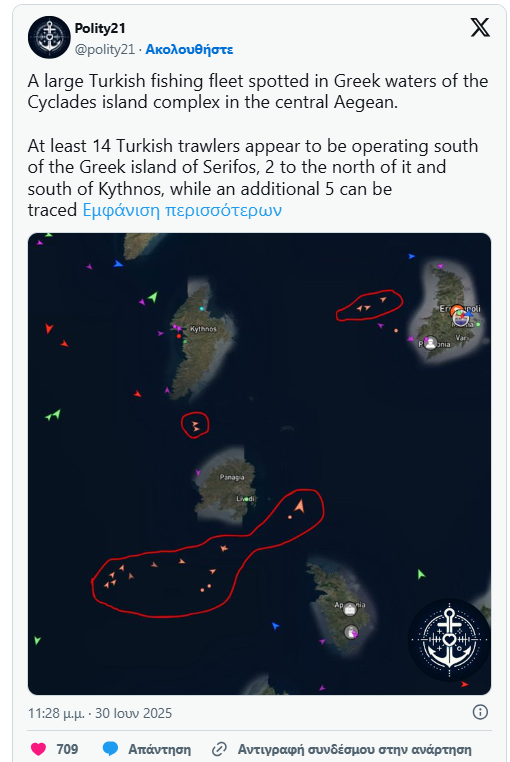Click the X logo icon
The image size is (510, 762).
pyautogui.click(x=480, y=28)
